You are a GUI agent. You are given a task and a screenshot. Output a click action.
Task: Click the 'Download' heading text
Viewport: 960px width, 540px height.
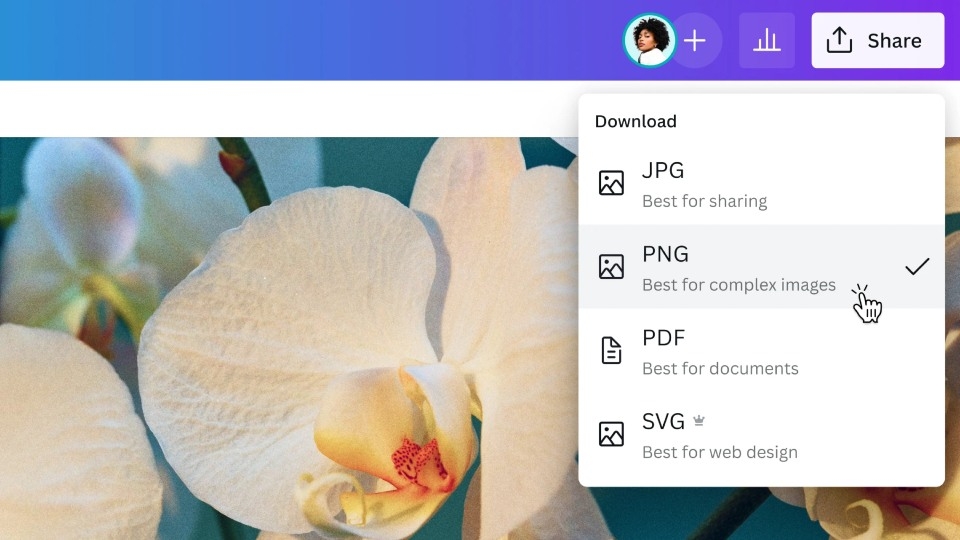click(x=636, y=121)
